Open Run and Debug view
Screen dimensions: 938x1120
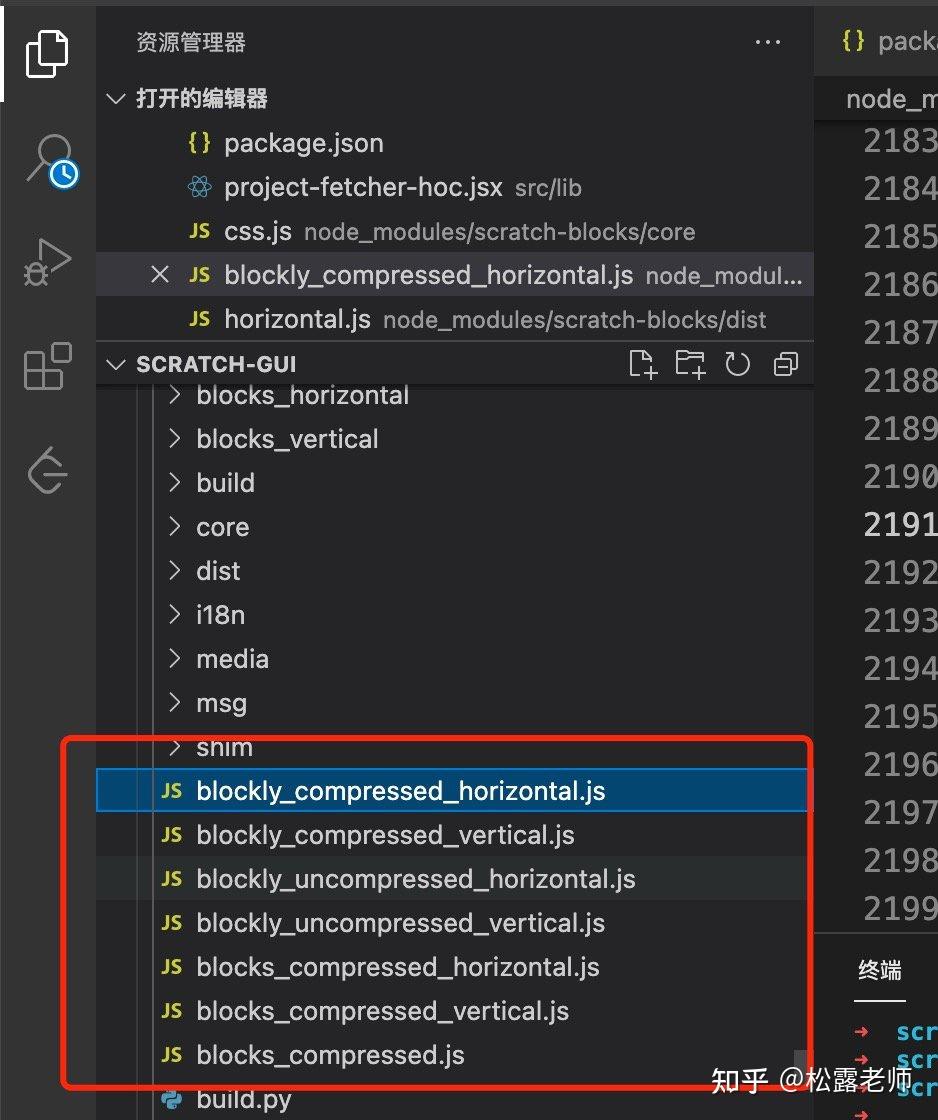[x=47, y=262]
